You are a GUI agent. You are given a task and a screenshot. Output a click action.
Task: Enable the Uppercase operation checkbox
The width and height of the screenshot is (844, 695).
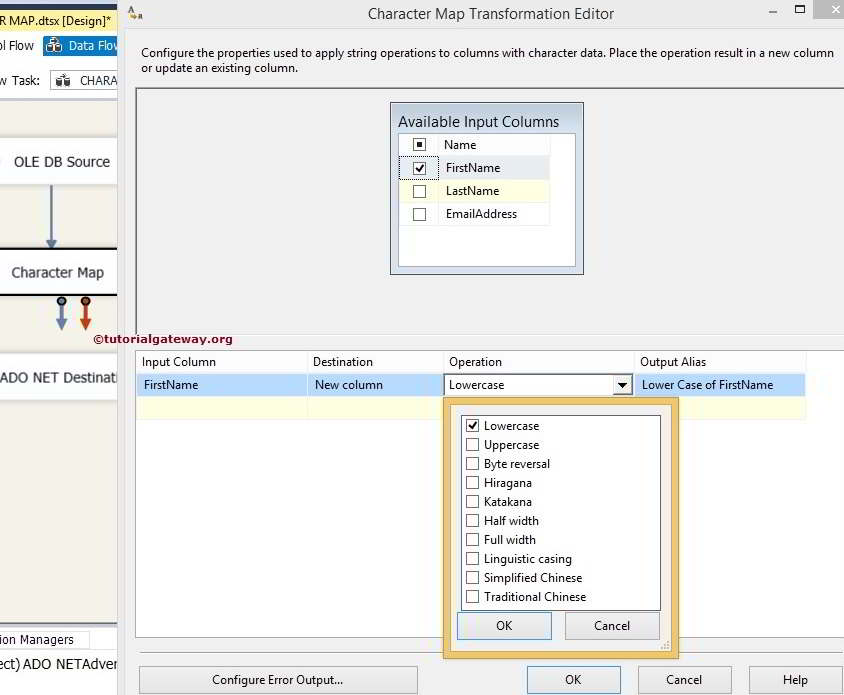click(474, 444)
